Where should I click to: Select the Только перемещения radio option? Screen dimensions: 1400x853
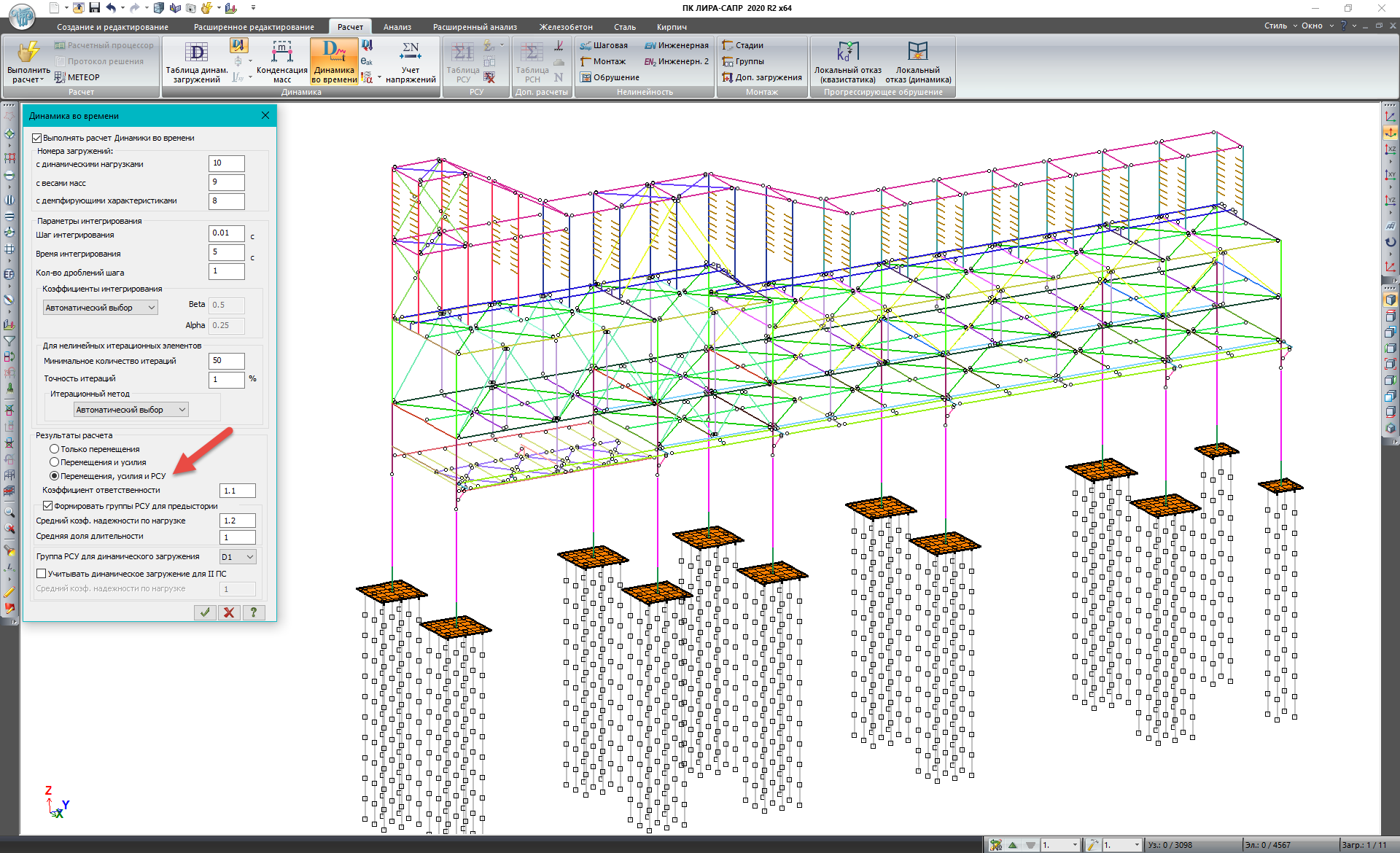point(55,449)
